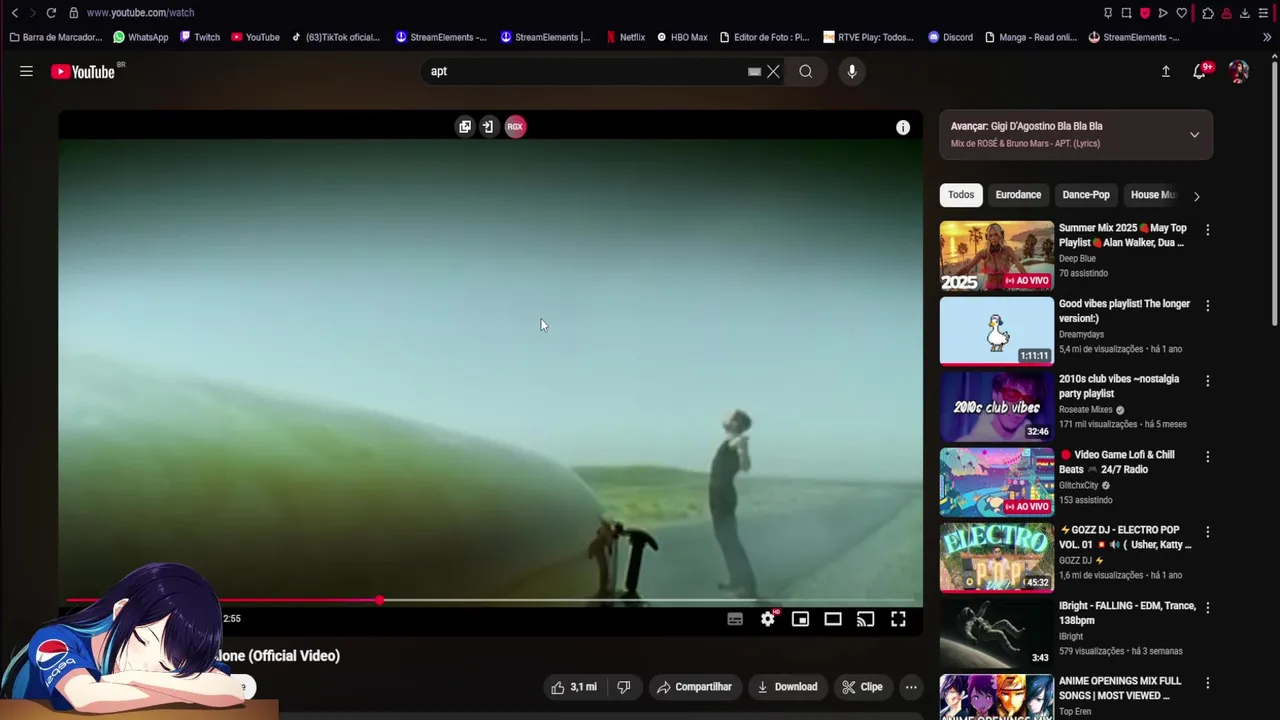Expand the Avançar mix queue panel
The height and width of the screenshot is (720, 1280).
coord(1194,135)
